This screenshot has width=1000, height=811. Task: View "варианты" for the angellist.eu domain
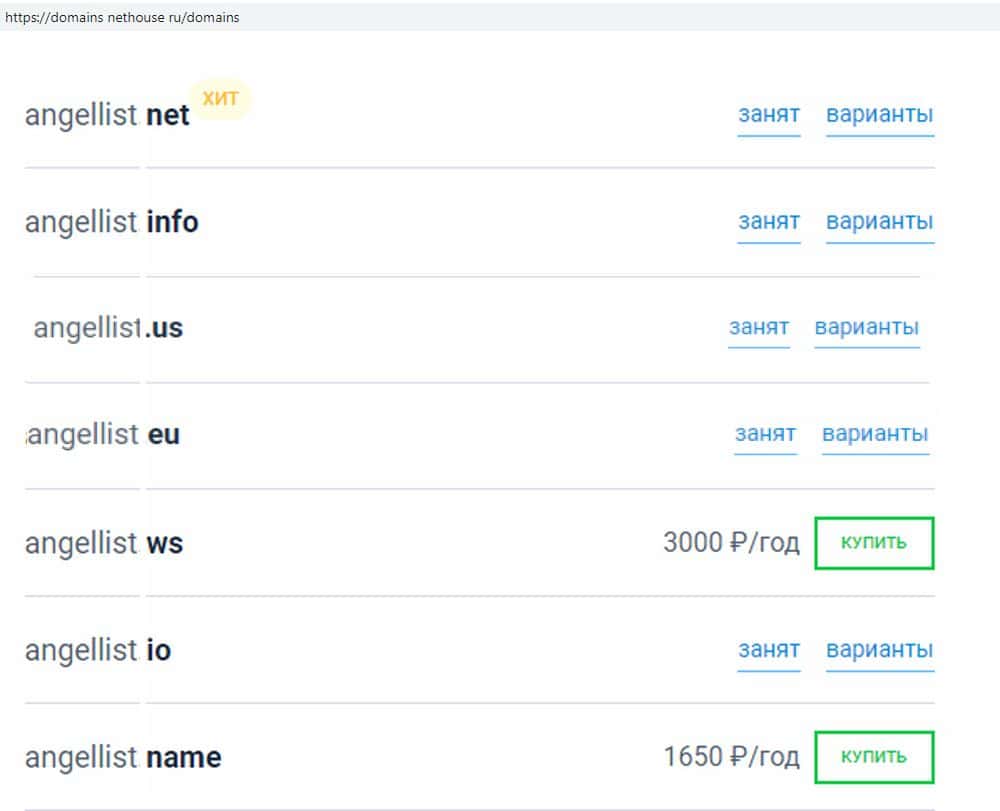(875, 435)
